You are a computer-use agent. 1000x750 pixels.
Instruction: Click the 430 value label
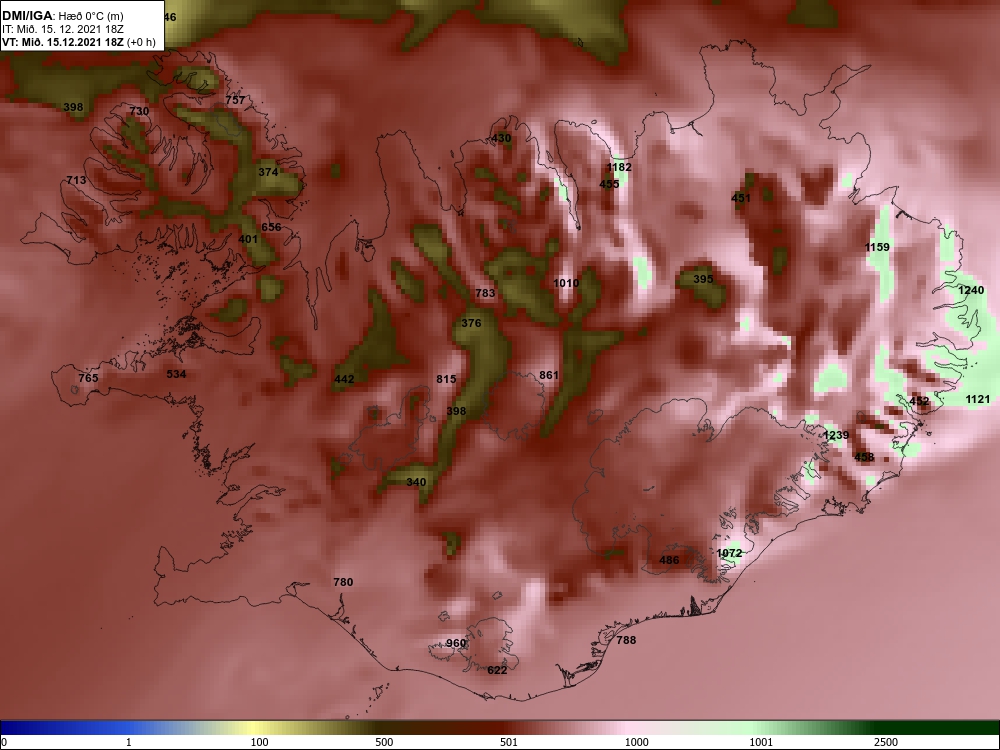501,138
